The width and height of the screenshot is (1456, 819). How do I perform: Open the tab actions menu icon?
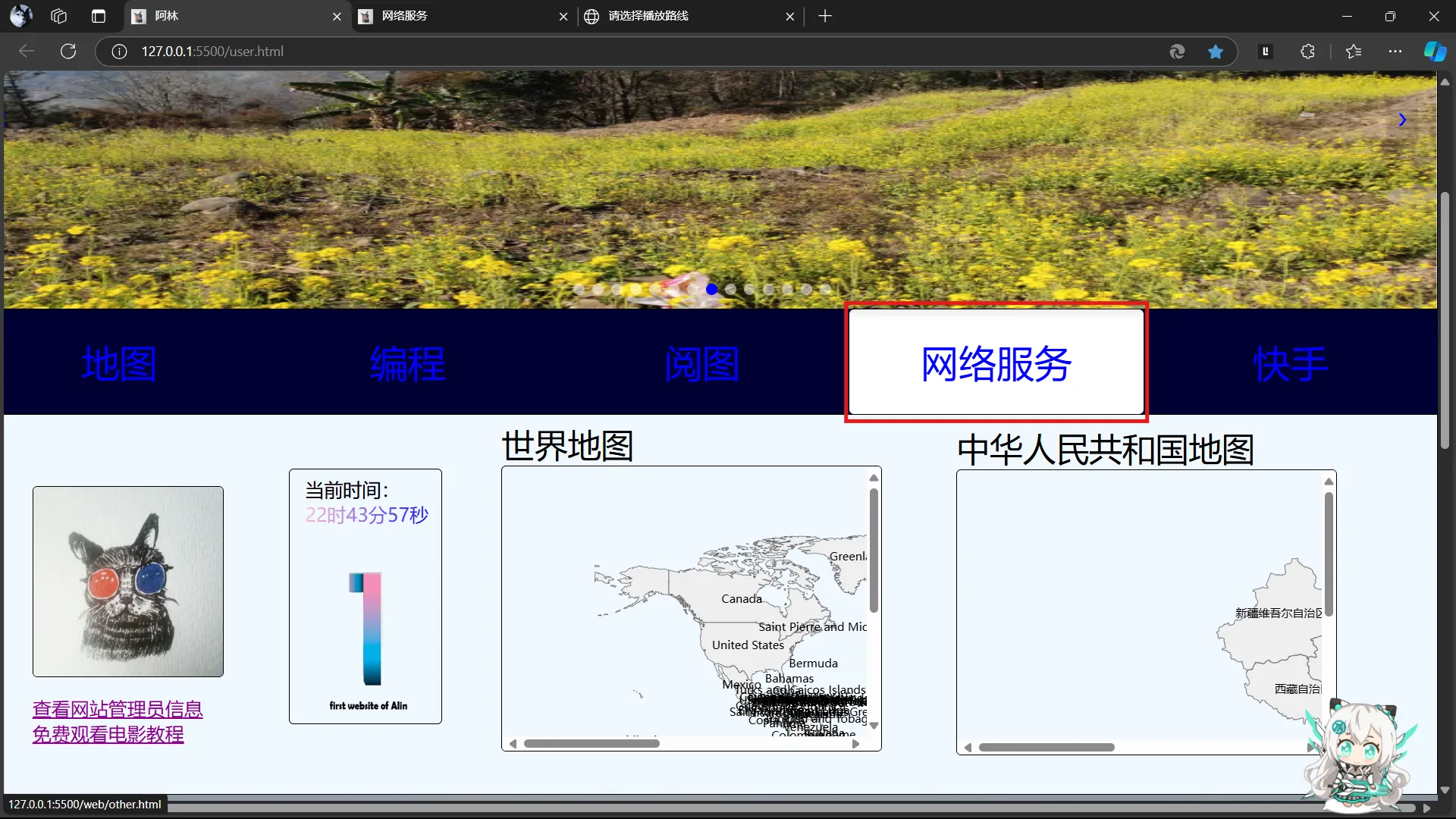point(99,16)
